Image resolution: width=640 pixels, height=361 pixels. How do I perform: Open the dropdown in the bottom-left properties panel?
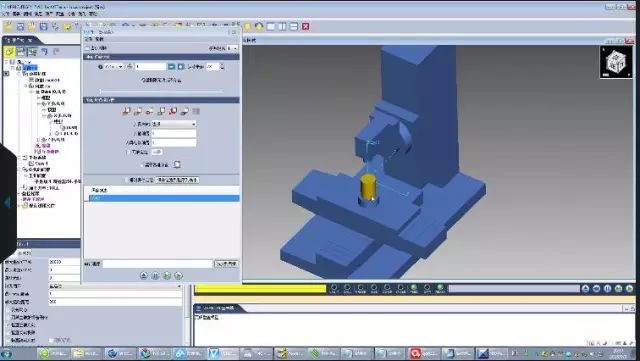(x=115, y=286)
